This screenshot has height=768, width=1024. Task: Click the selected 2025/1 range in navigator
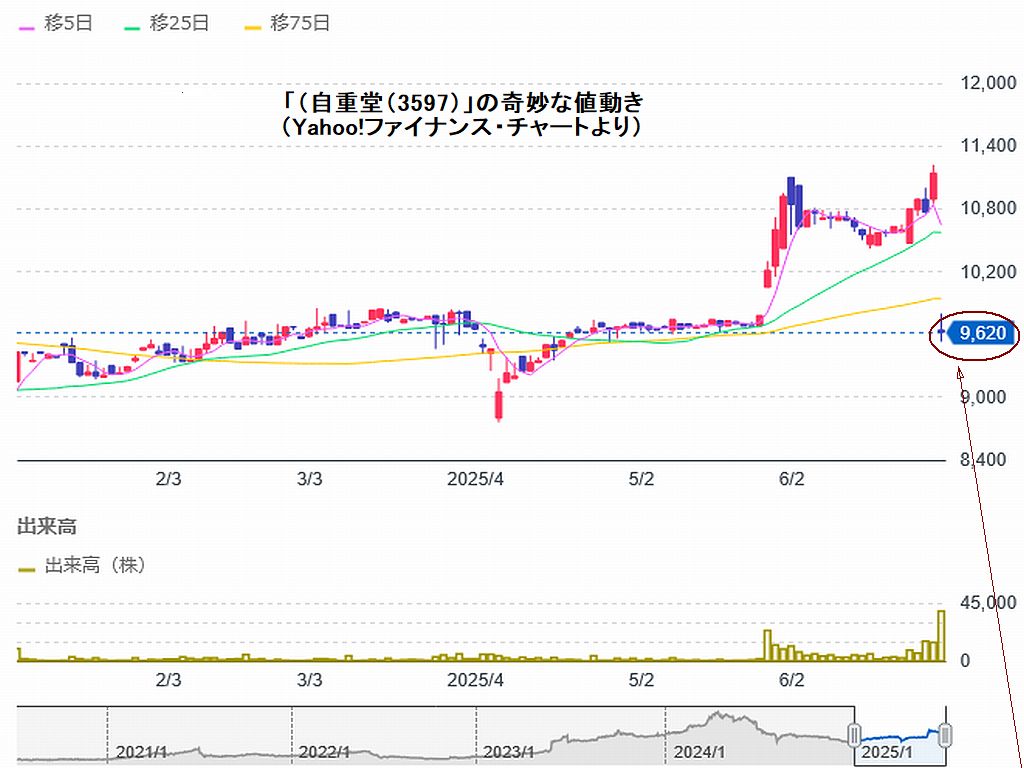point(899,735)
